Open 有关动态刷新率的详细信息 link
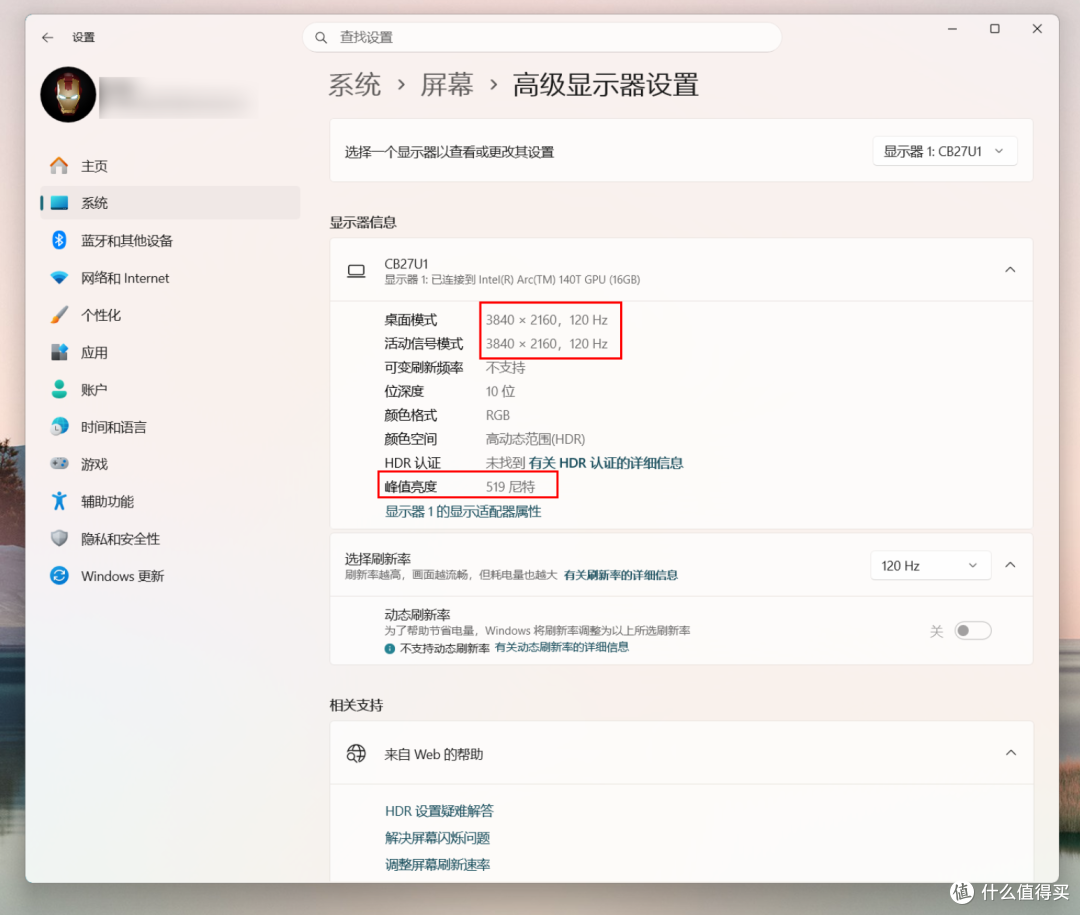 coord(562,647)
